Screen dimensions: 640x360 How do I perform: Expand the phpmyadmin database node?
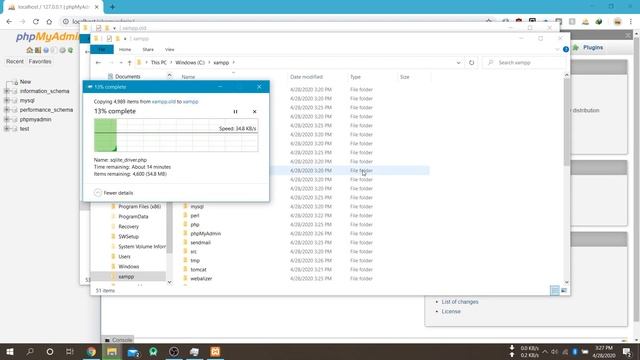coord(6,119)
